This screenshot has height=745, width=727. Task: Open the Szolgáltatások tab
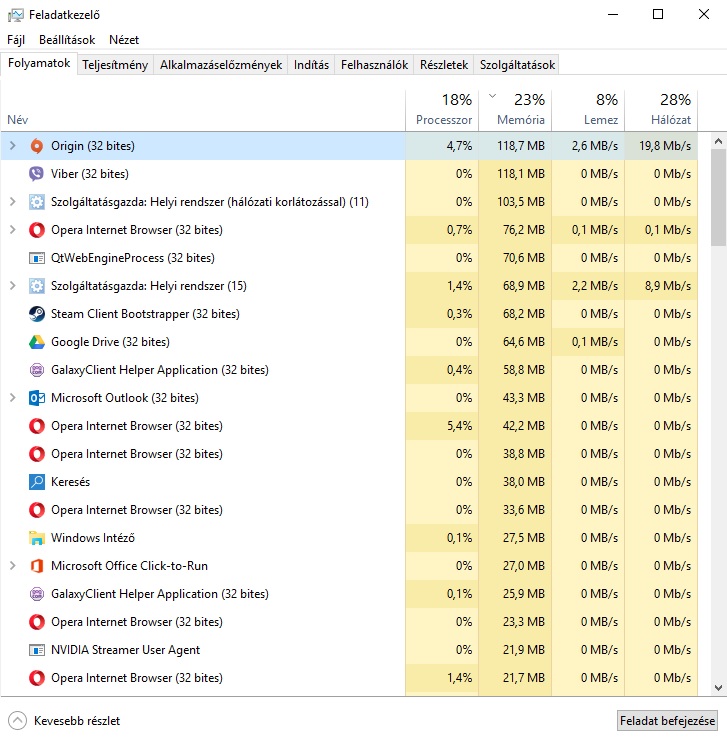[516, 65]
